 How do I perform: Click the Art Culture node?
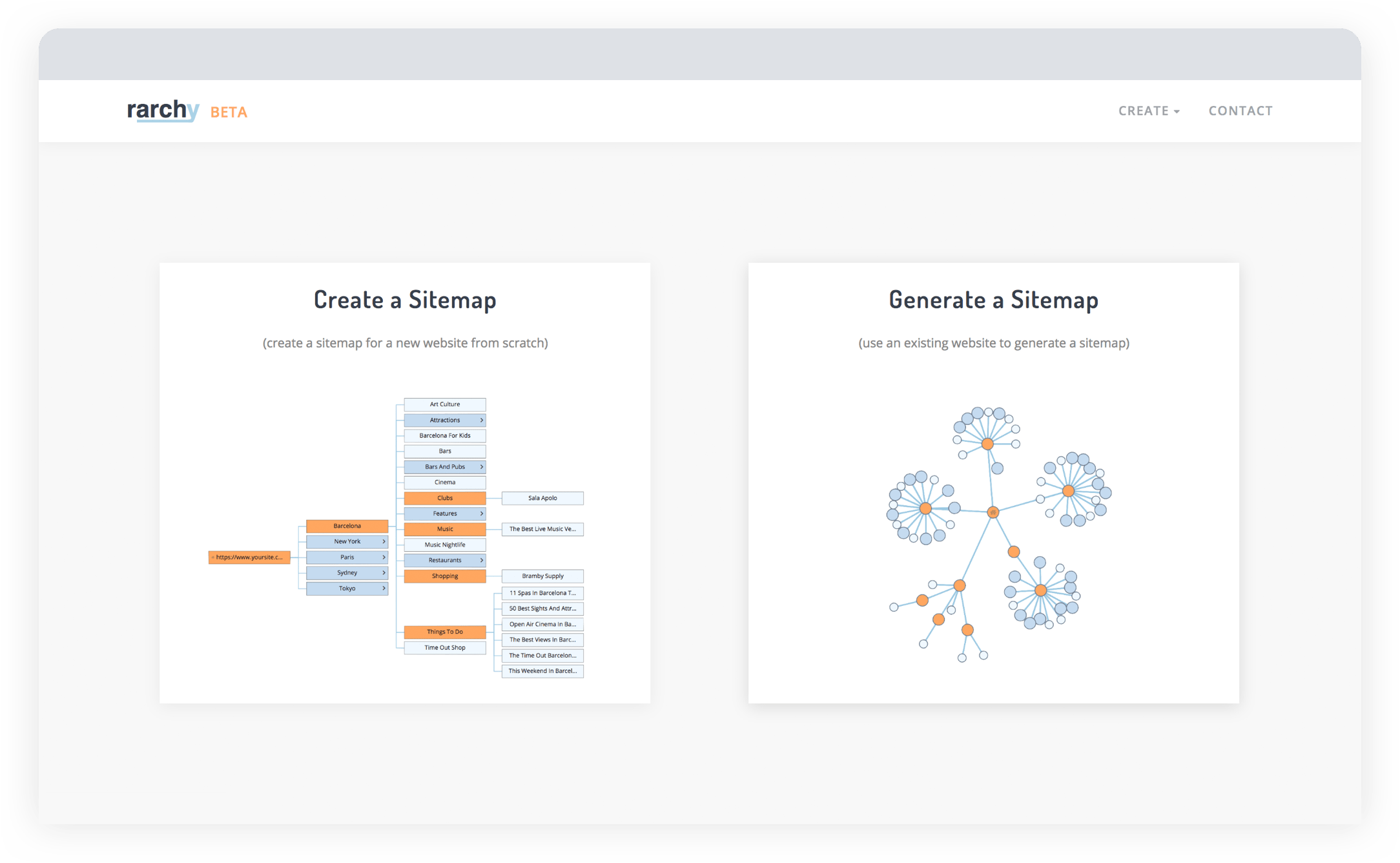445,404
